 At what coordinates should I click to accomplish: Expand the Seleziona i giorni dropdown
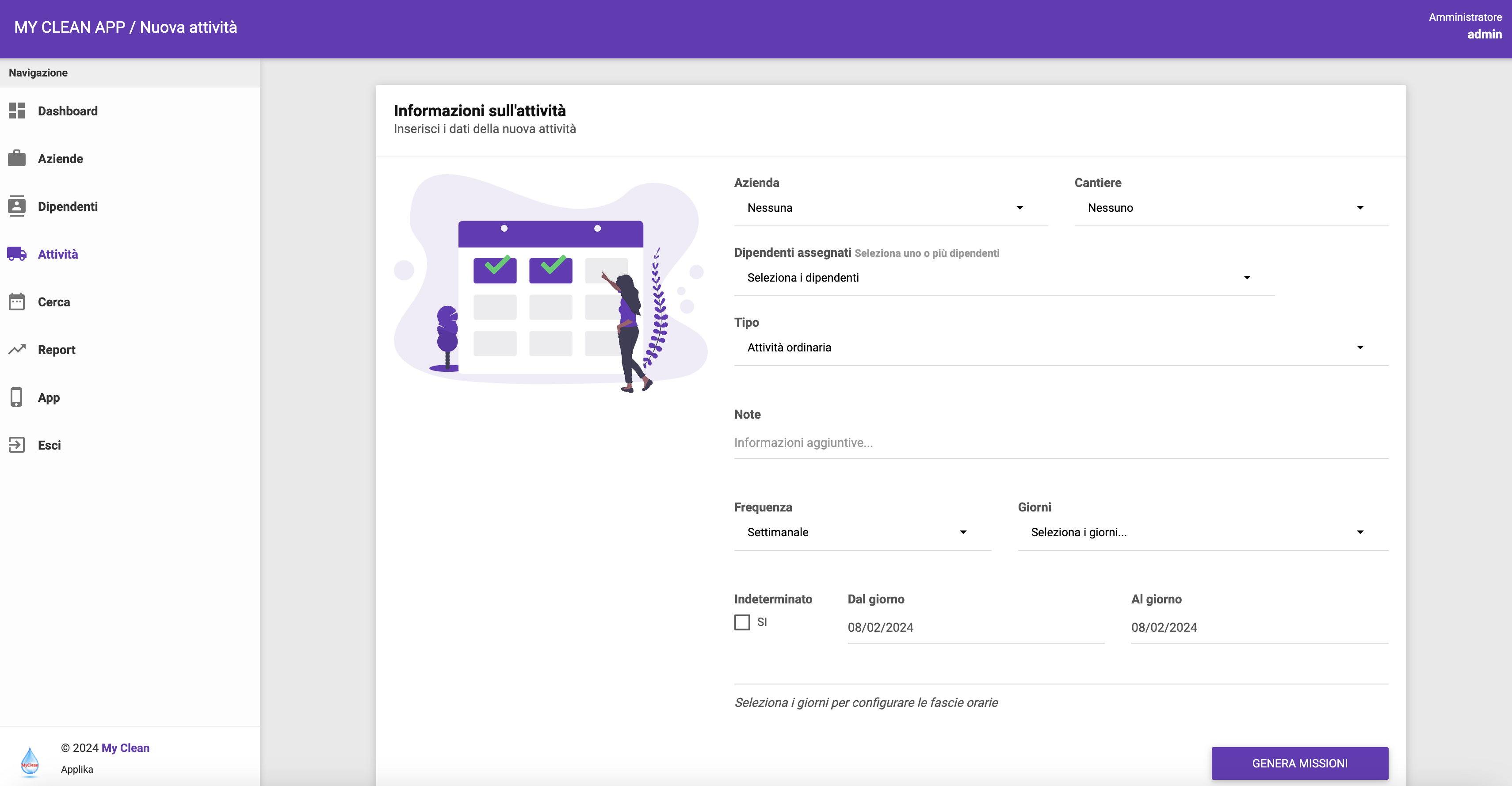1203,532
